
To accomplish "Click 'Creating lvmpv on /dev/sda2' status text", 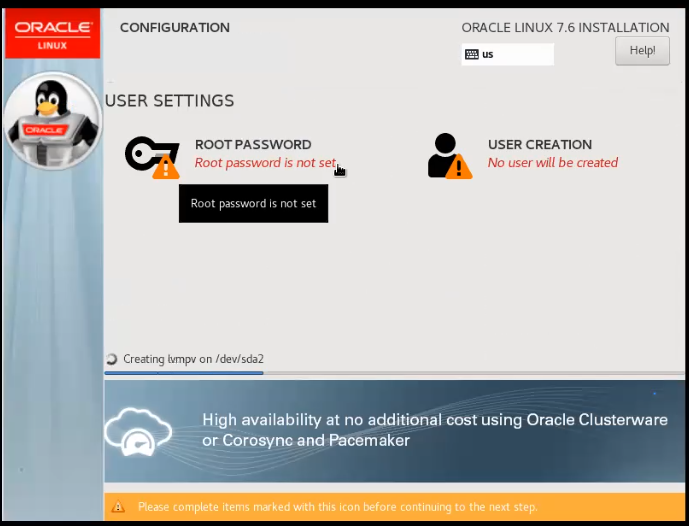I will point(193,359).
